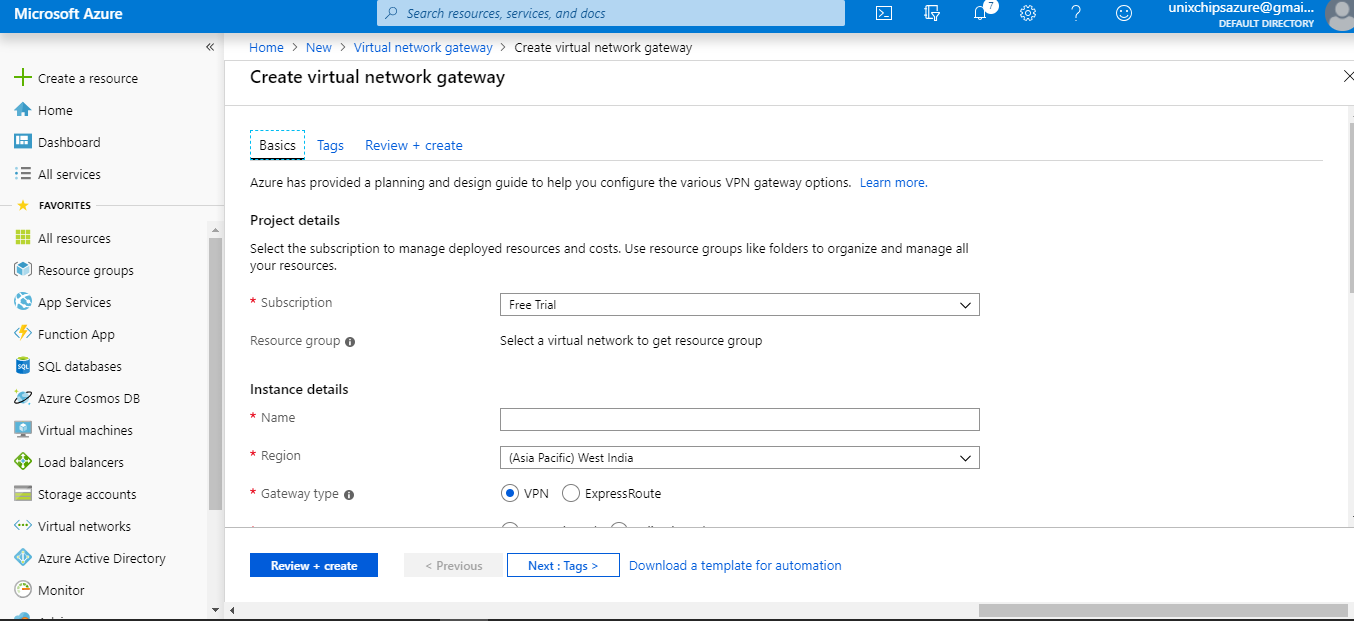
Task: Click the SQL databases icon
Action: click(x=23, y=366)
